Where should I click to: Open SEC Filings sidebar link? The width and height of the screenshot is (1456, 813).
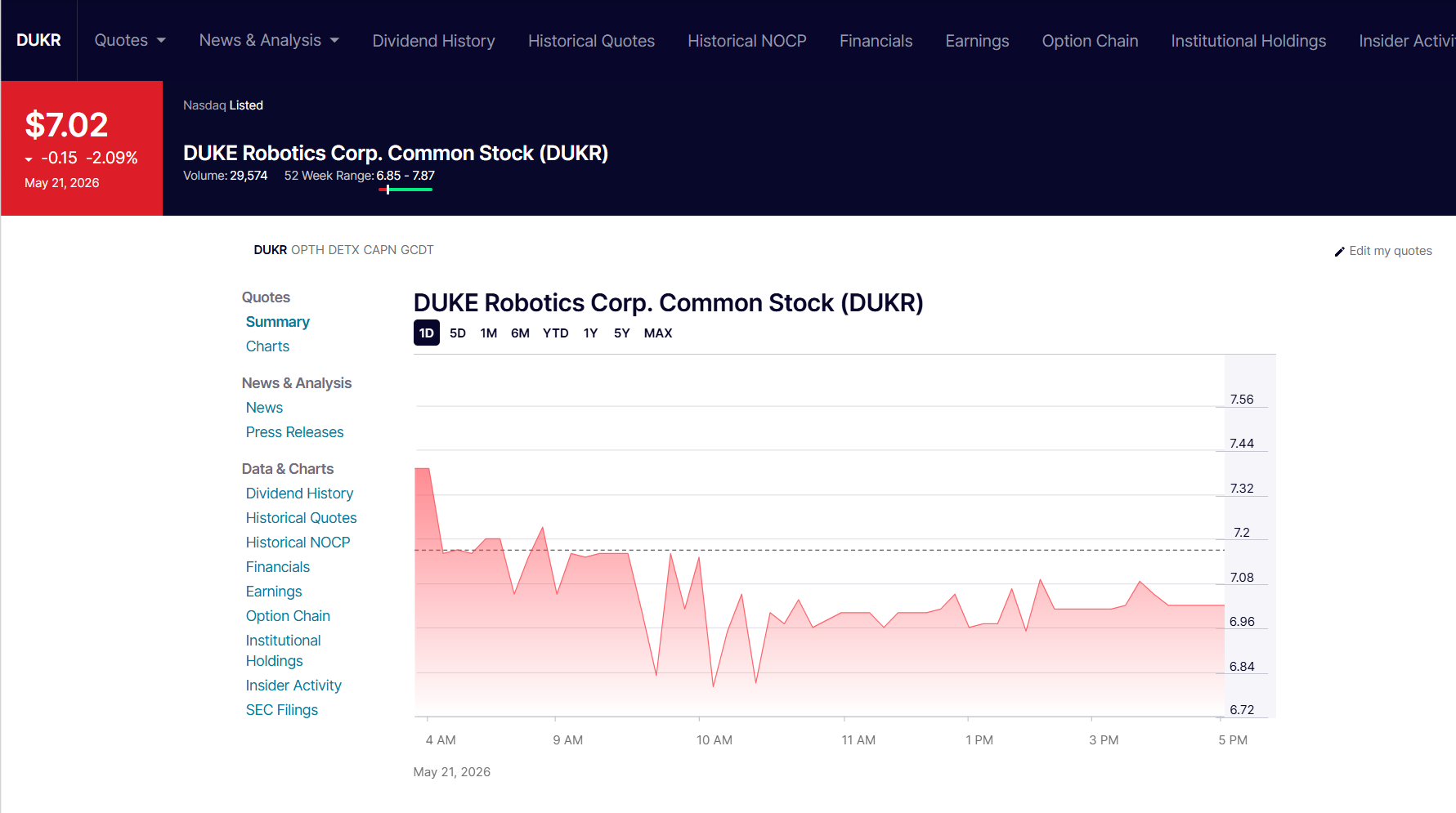point(281,710)
